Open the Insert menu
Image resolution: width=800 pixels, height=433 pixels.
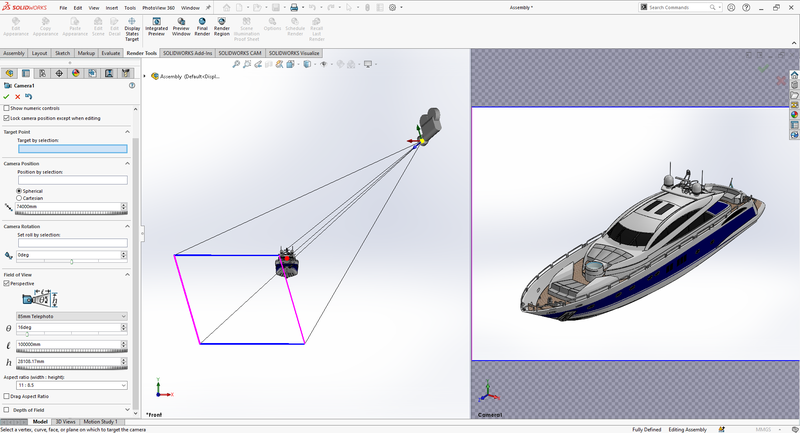(112, 8)
